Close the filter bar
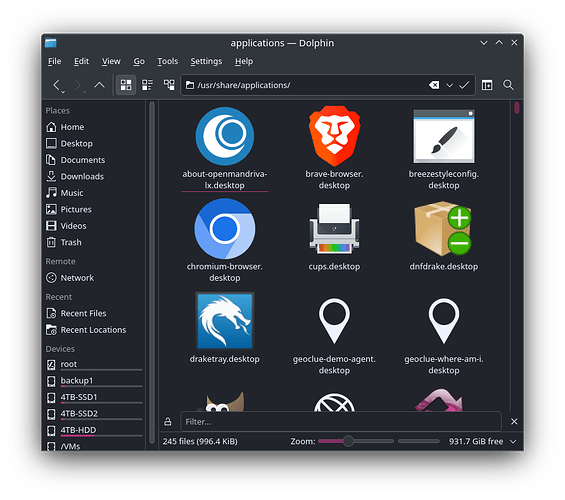The height and width of the screenshot is (500, 565). point(514,421)
